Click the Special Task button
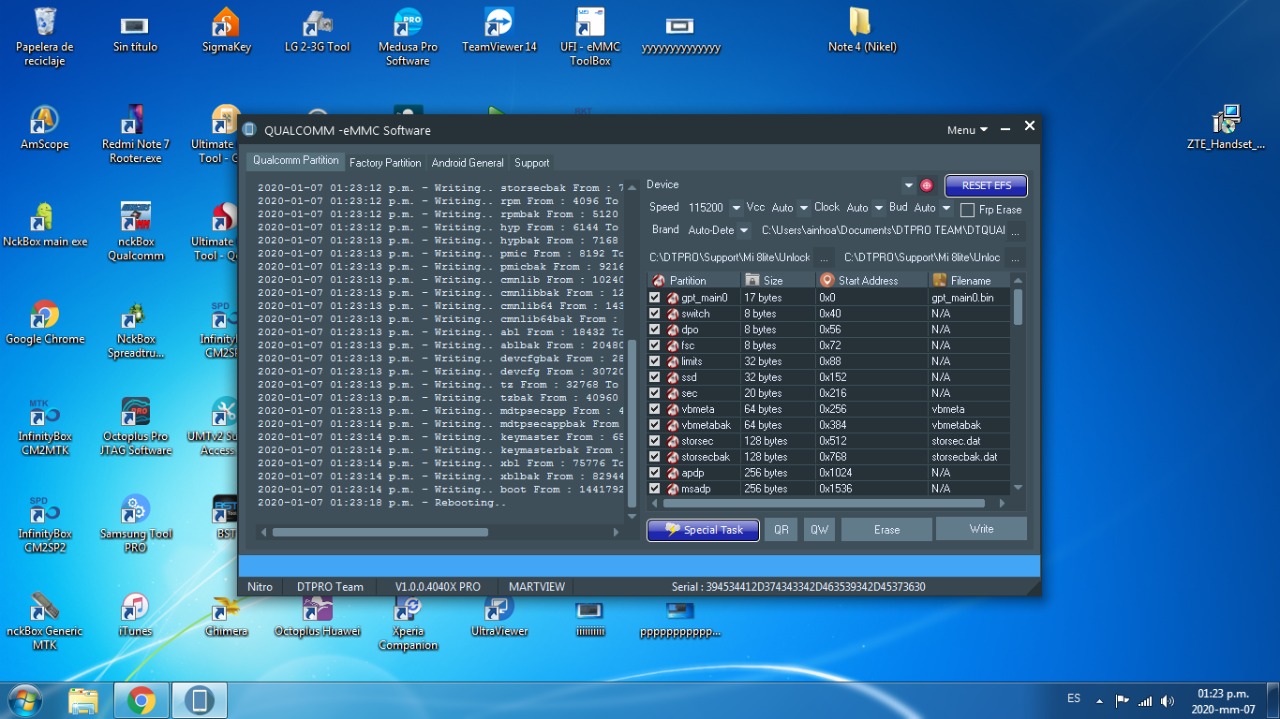The height and width of the screenshot is (719, 1280). [x=703, y=530]
